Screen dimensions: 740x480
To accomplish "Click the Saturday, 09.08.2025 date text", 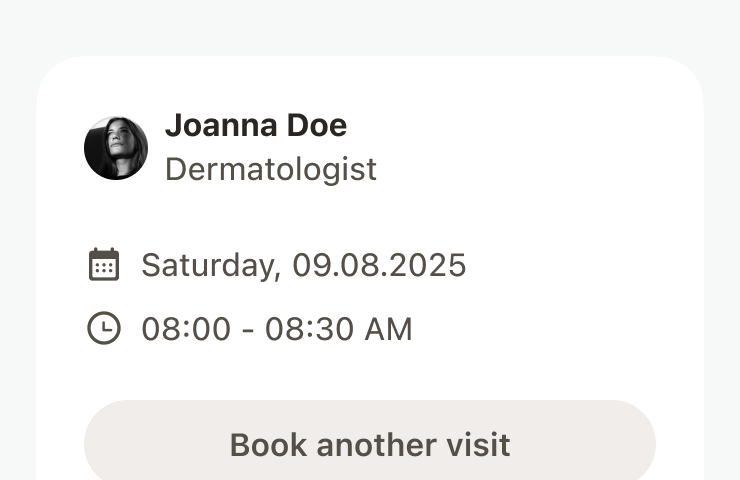I will [303, 265].
